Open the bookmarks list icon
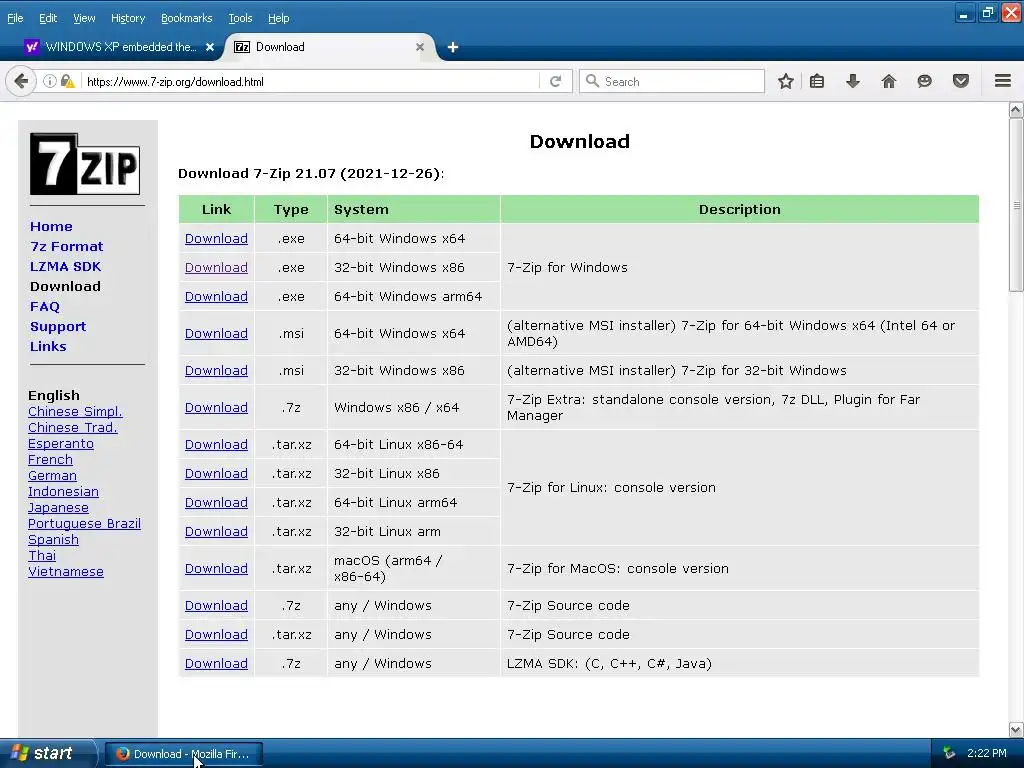1024x768 pixels. pyautogui.click(x=817, y=82)
